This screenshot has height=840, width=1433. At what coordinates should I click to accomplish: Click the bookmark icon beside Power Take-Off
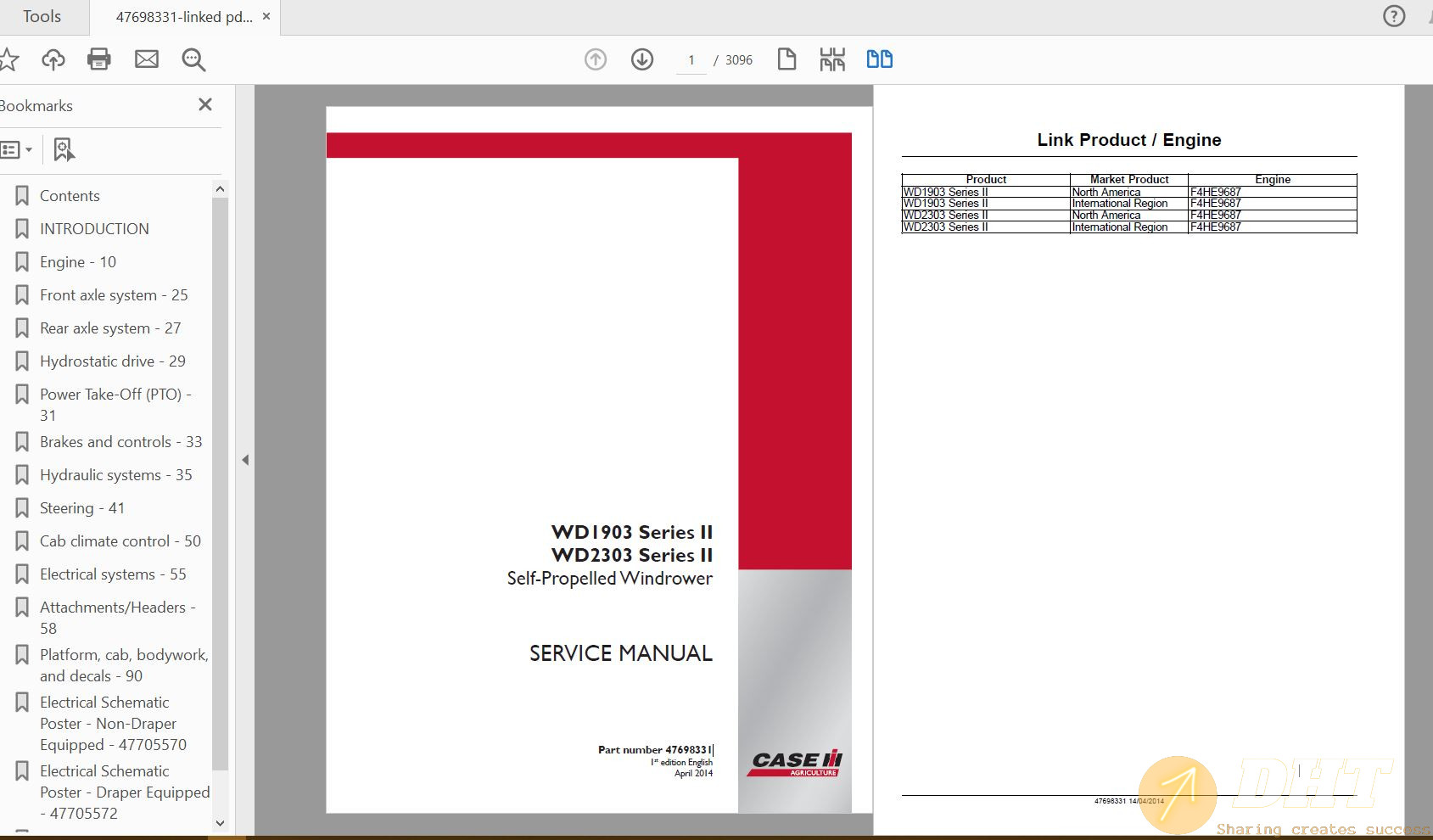(22, 395)
